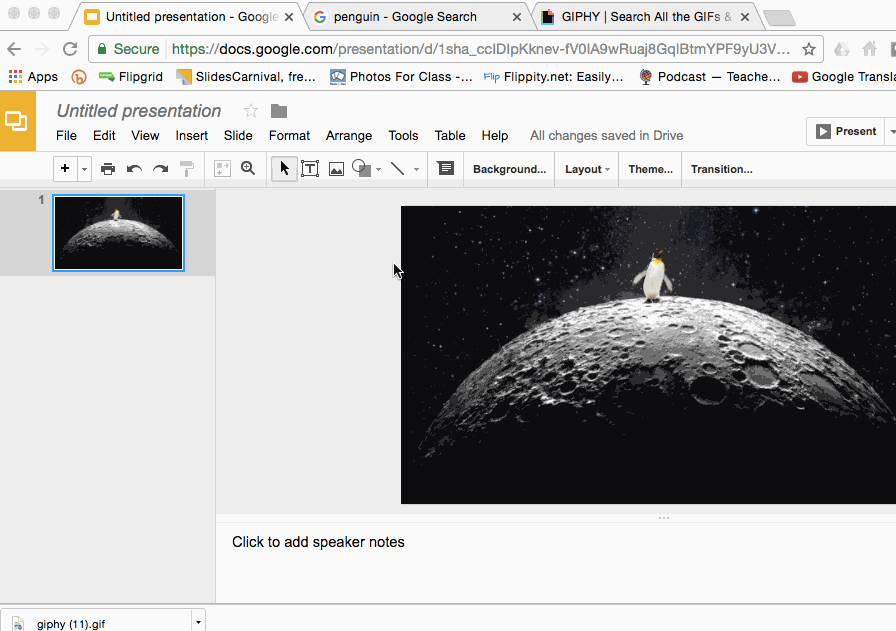This screenshot has width=896, height=631.
Task: Select the text box tool
Action: click(x=310, y=169)
